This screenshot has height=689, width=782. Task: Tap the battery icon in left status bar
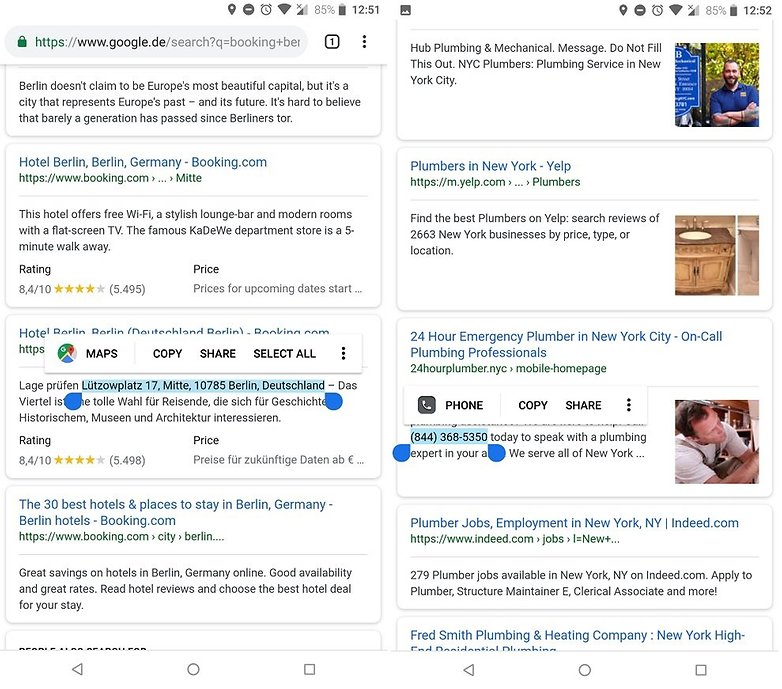tap(342, 9)
